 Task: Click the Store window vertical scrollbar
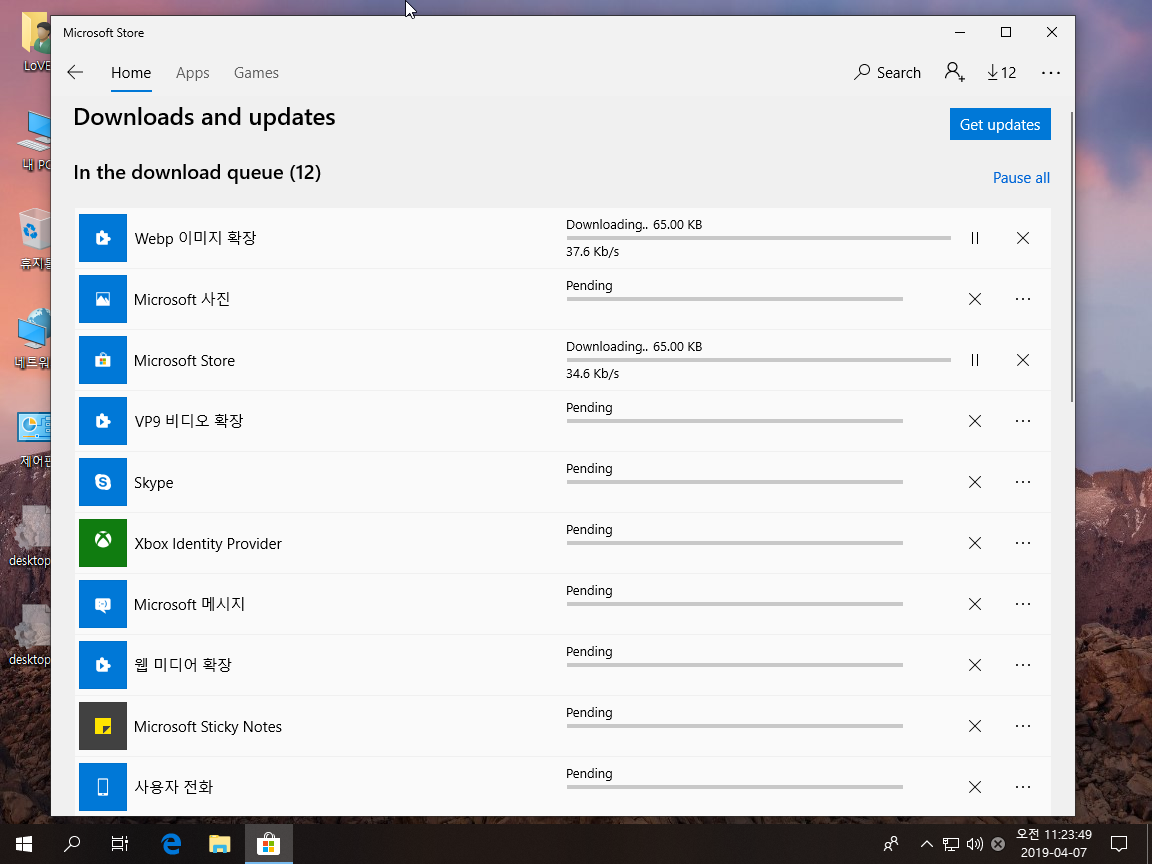pyautogui.click(x=1072, y=256)
